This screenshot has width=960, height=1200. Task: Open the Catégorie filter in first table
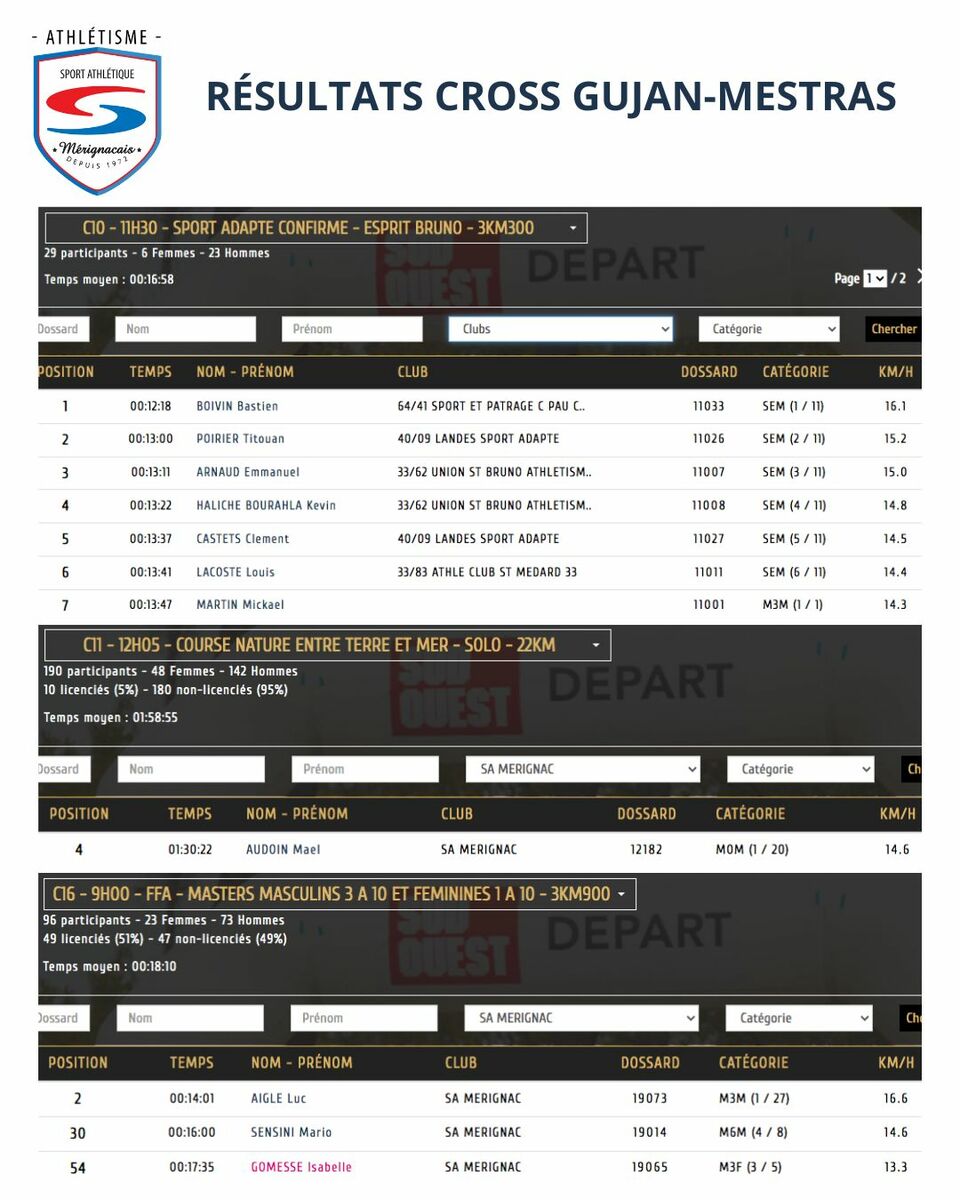coord(769,329)
